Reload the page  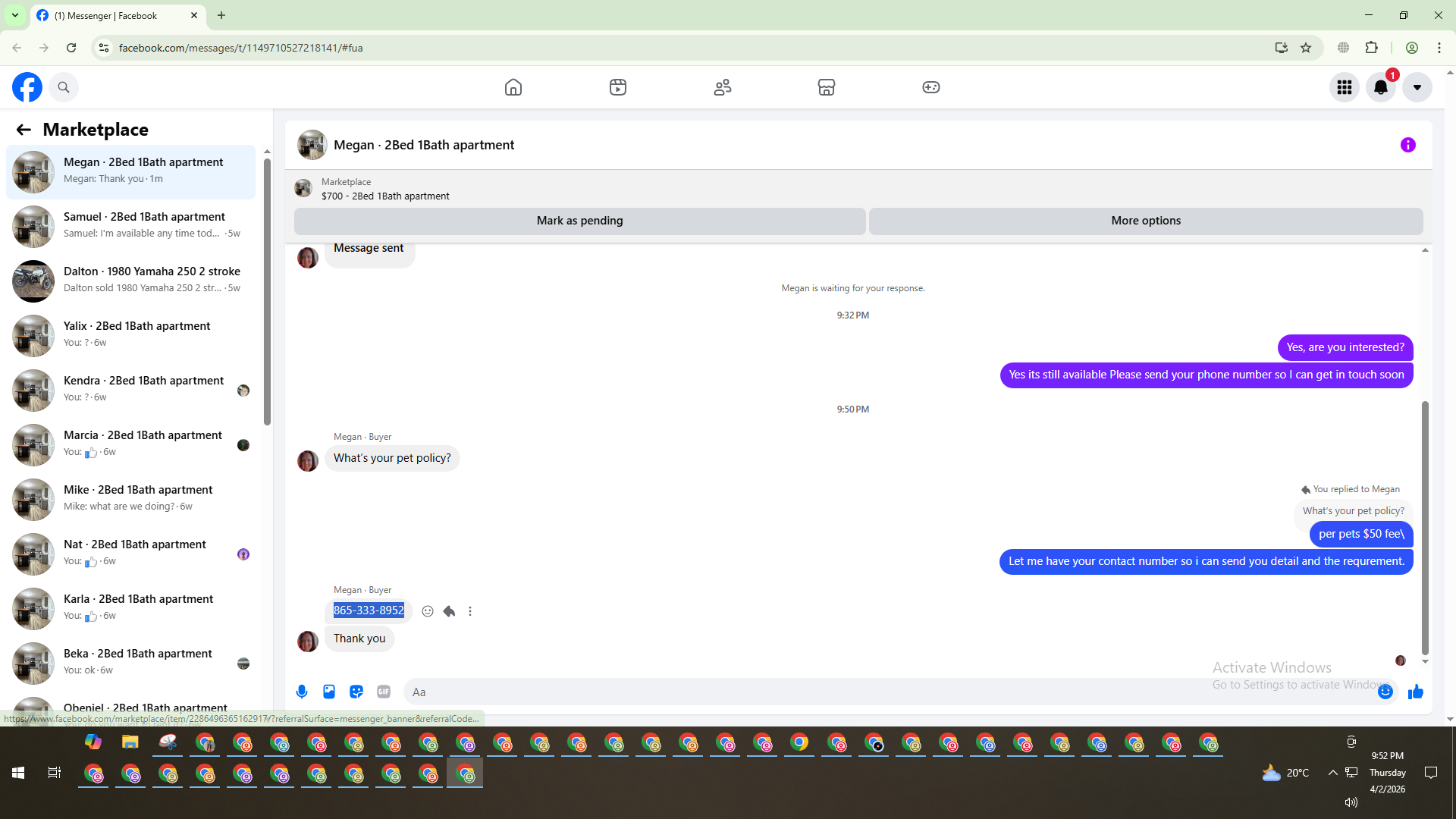(x=71, y=48)
